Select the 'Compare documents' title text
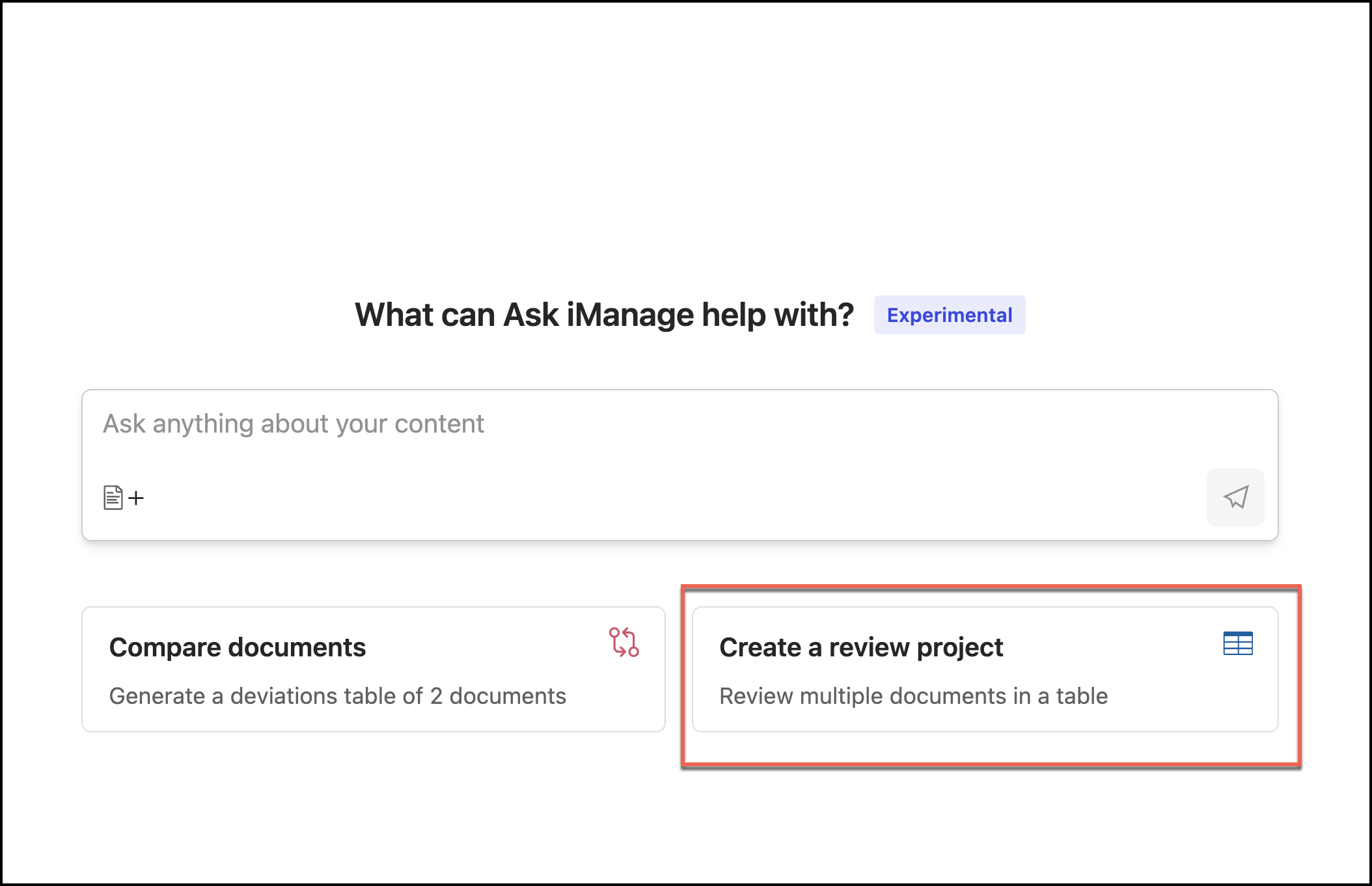 [x=237, y=647]
